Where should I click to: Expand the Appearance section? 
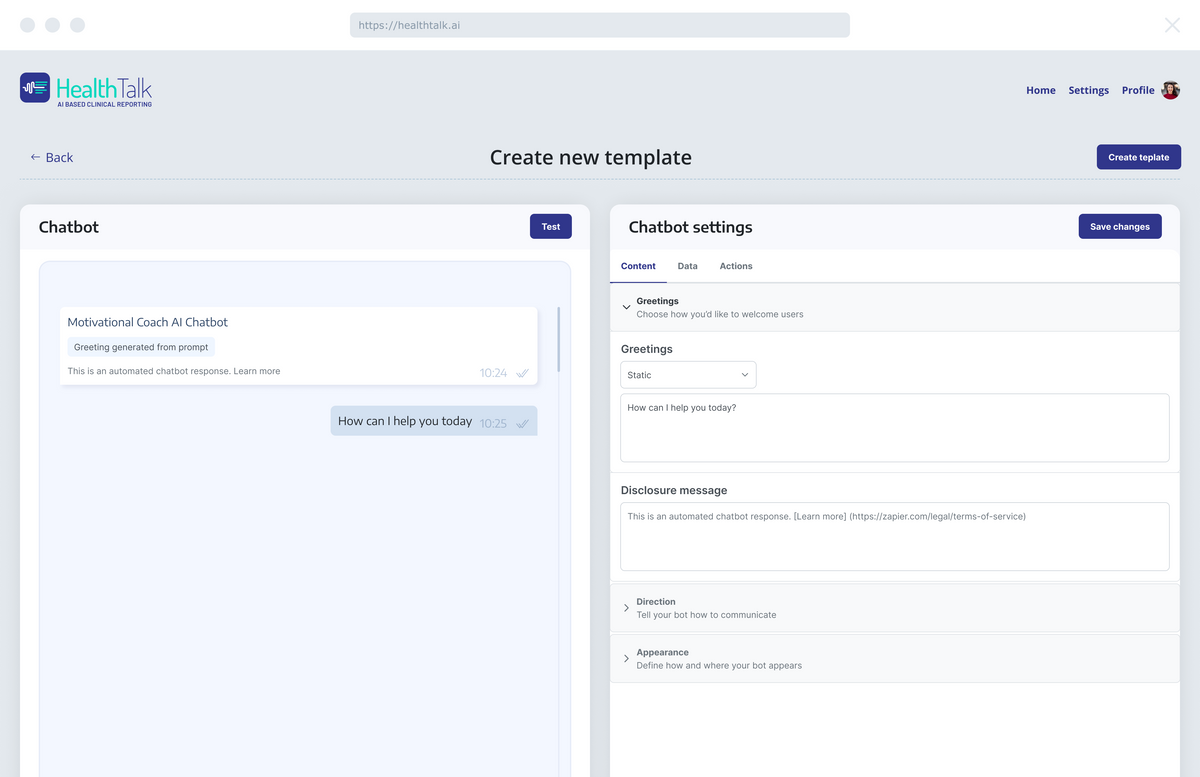point(627,658)
